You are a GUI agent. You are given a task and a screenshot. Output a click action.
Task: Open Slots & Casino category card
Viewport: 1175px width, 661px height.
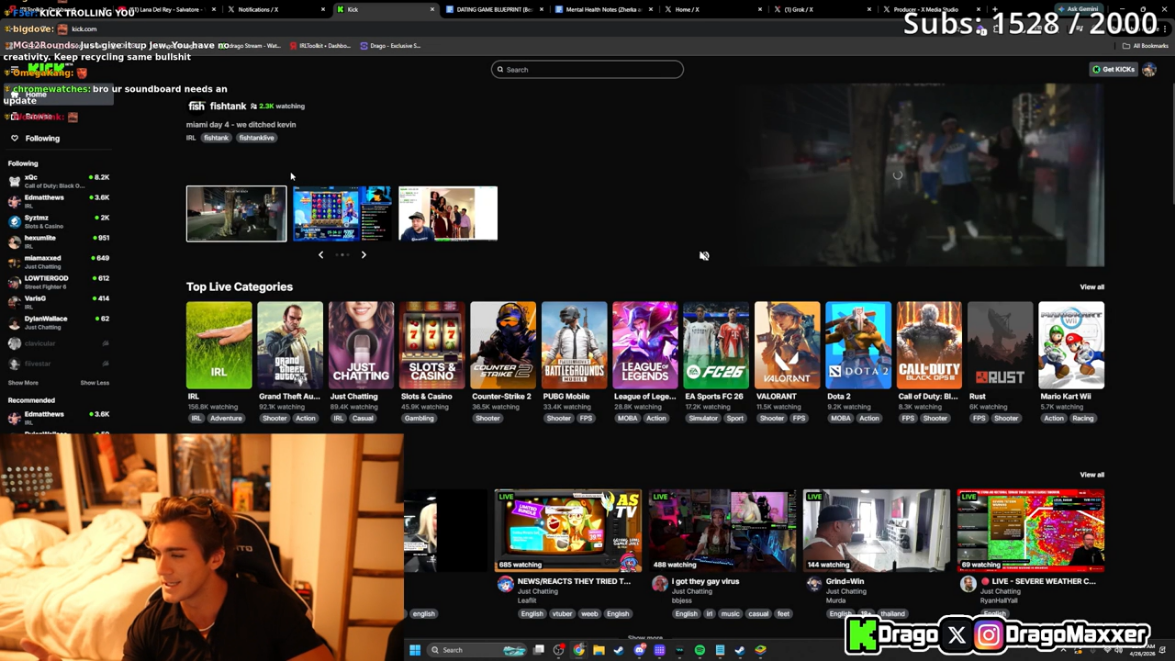click(432, 345)
